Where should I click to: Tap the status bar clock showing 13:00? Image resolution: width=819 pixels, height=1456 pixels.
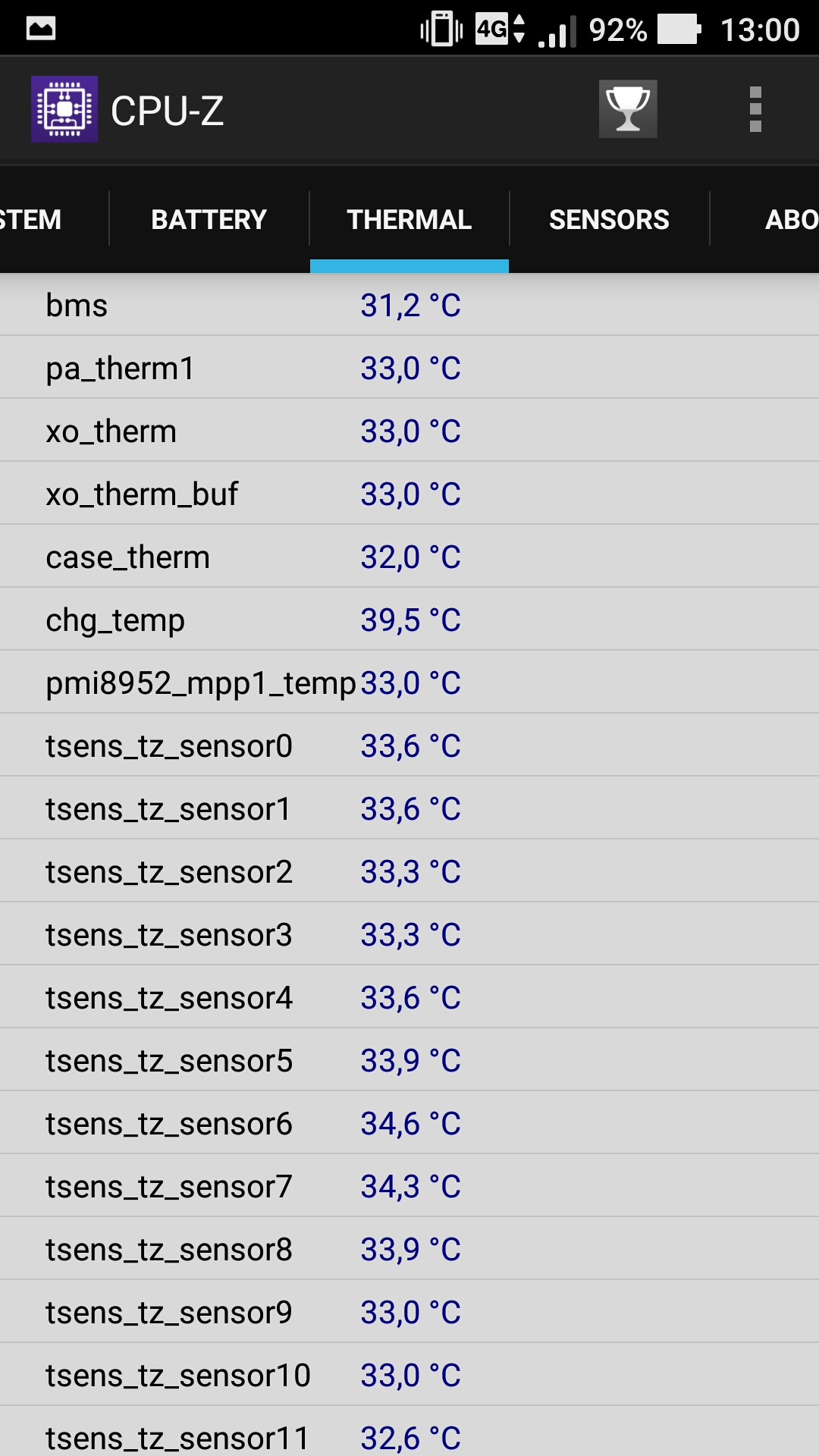(760, 30)
